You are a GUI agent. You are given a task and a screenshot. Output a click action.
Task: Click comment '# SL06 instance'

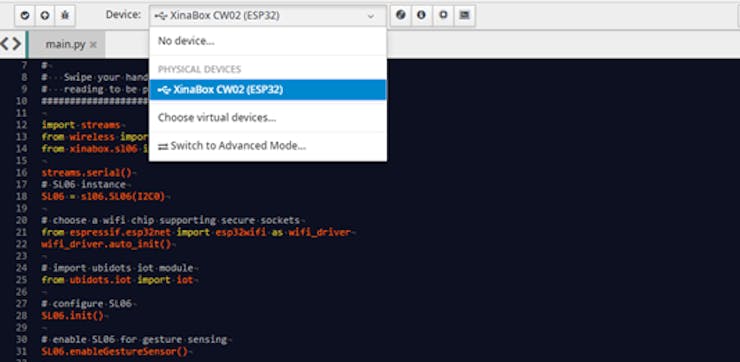tap(84, 185)
